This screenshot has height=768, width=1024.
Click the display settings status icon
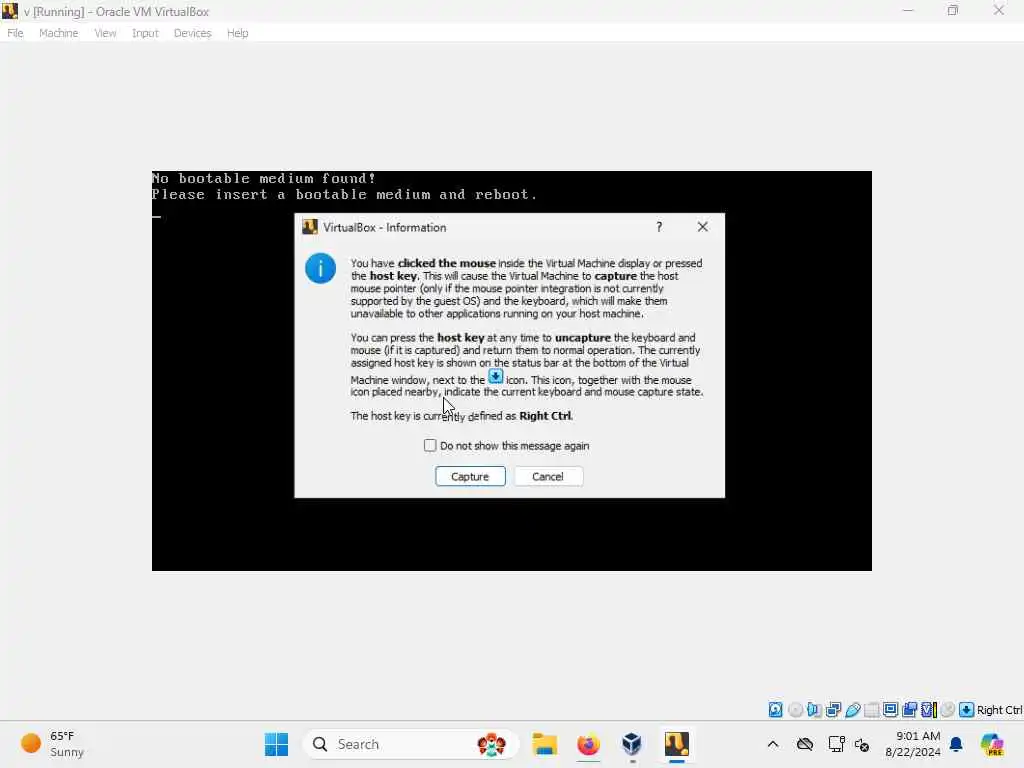tap(891, 709)
